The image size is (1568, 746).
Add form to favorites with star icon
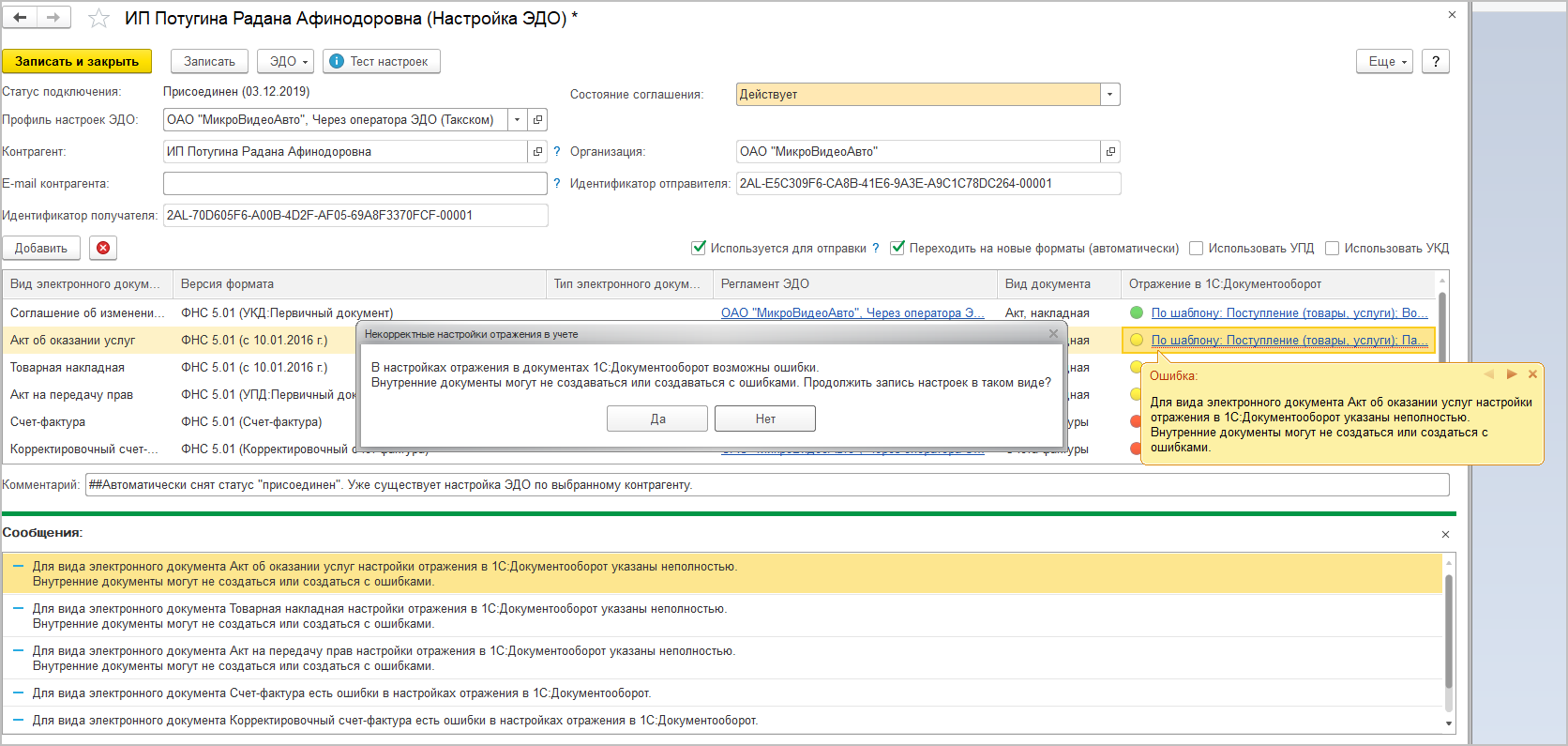pyautogui.click(x=98, y=19)
